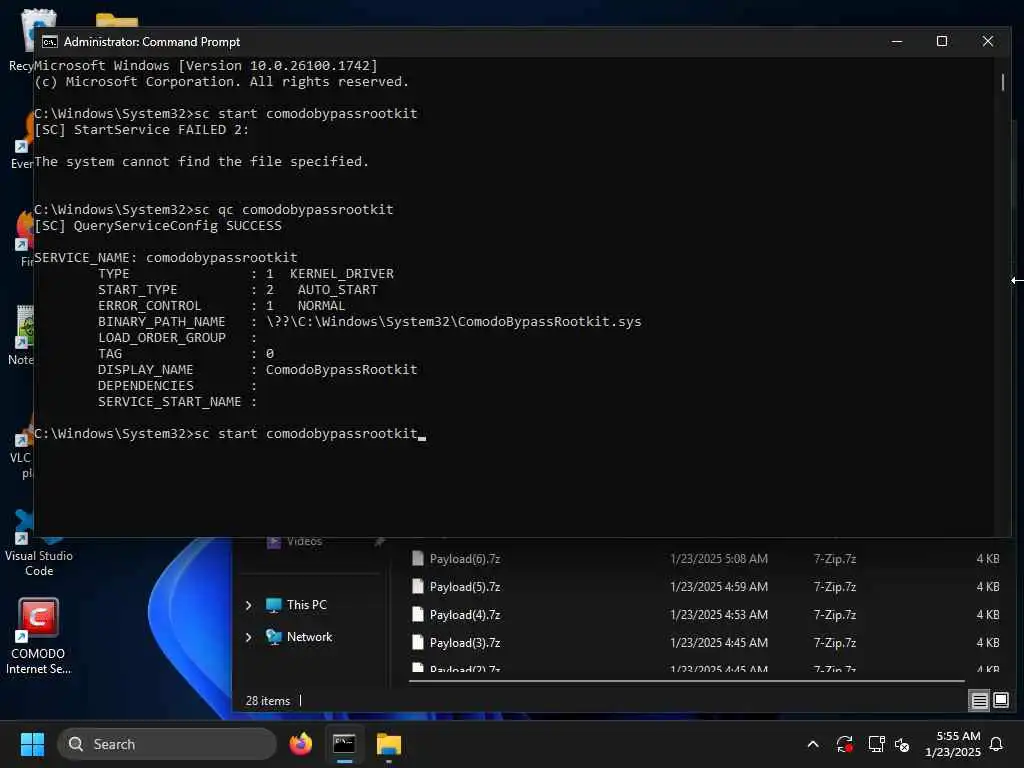Click the Administrator: Command Prompt title

coord(152,42)
